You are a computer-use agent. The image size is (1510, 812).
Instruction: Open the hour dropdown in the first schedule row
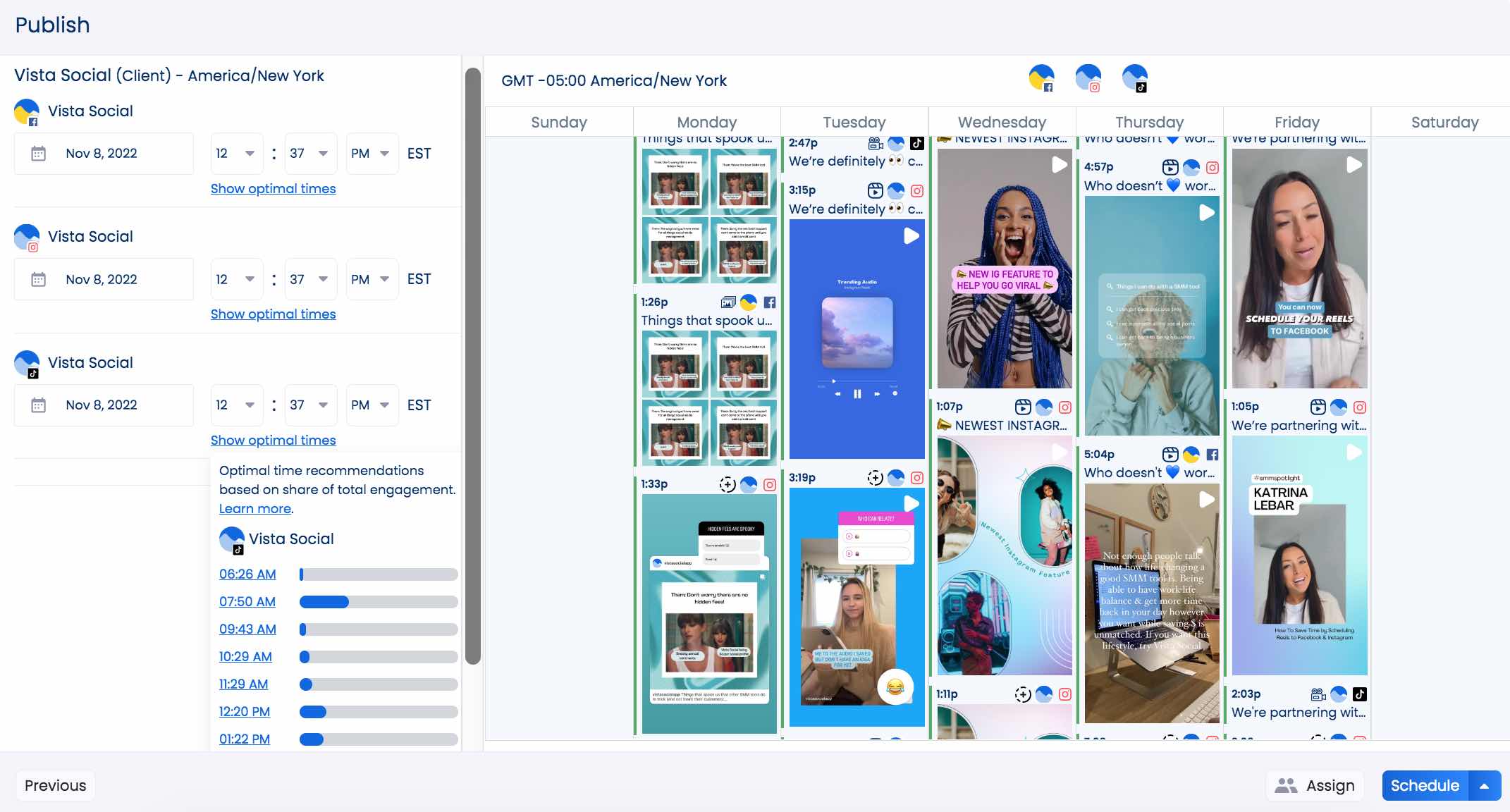(x=236, y=153)
